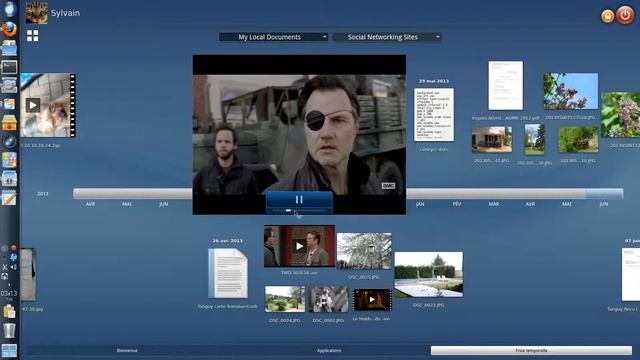This screenshot has height=360, width=640.
Task: Click timeline bar above left AVR label
Action: click(91, 193)
